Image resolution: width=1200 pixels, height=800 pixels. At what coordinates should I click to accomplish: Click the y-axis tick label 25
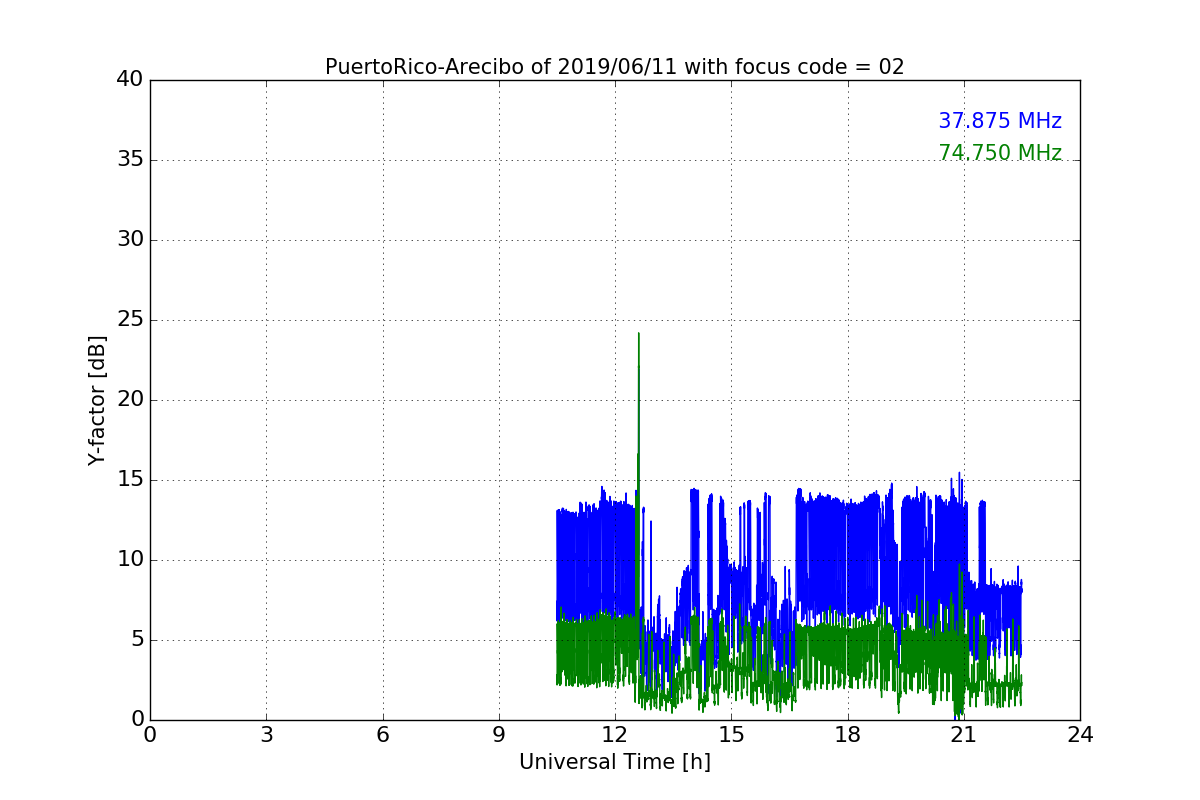pyautogui.click(x=130, y=320)
